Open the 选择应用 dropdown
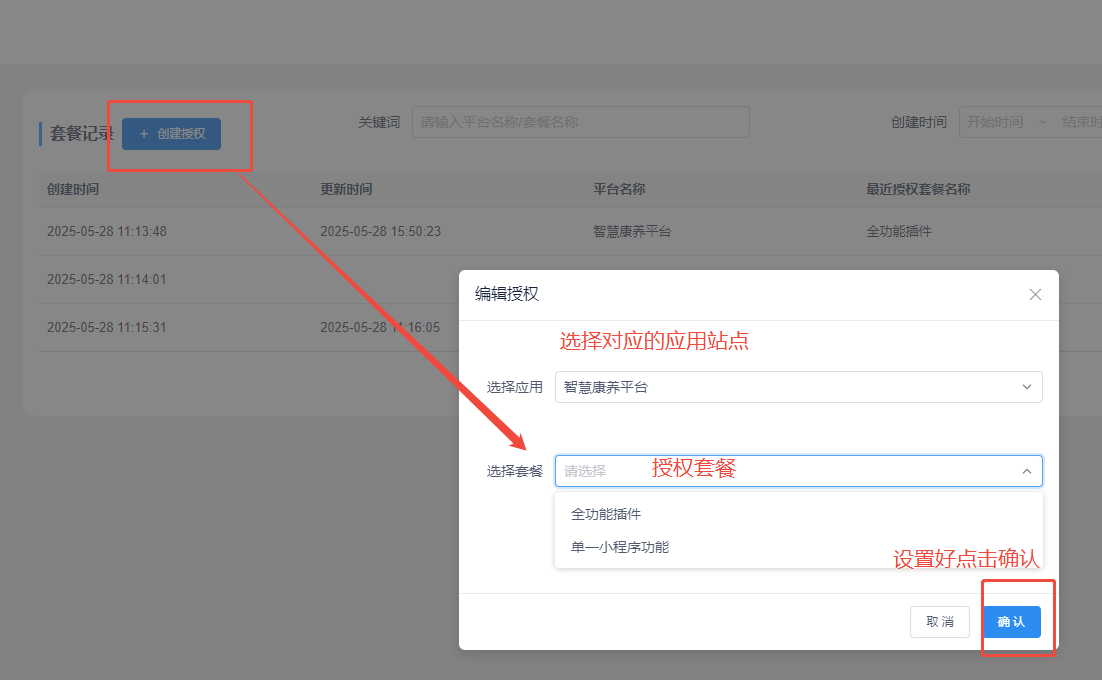The image size is (1102, 680). [798, 387]
